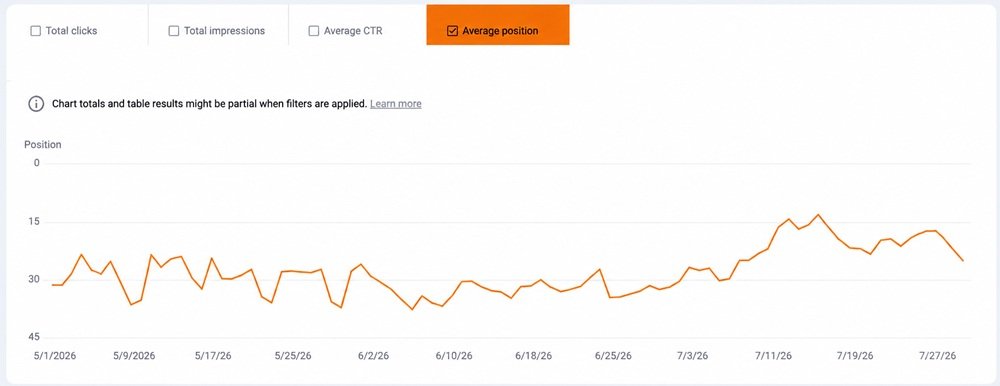
Task: Click the 6/10/26 date label
Action: [454, 356]
